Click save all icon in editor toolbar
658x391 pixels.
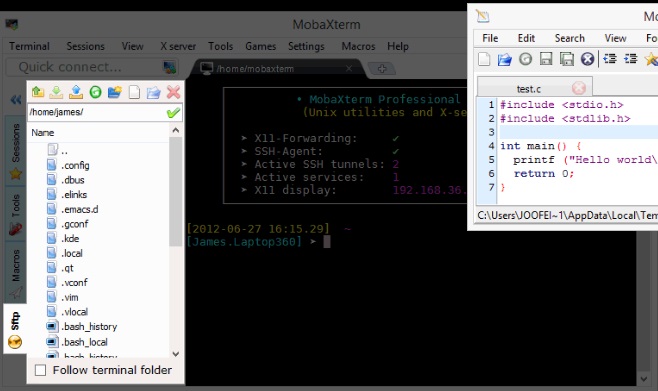[x=567, y=59]
